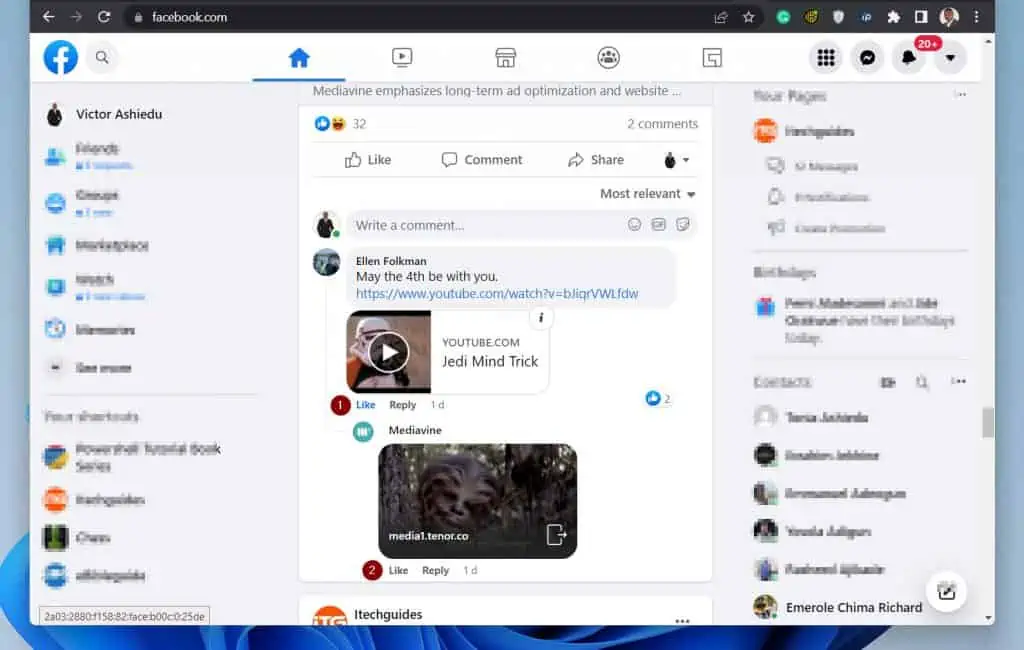Screen dimensions: 1024x650
Task: Open the Facebook search magnifier
Action: [102, 57]
